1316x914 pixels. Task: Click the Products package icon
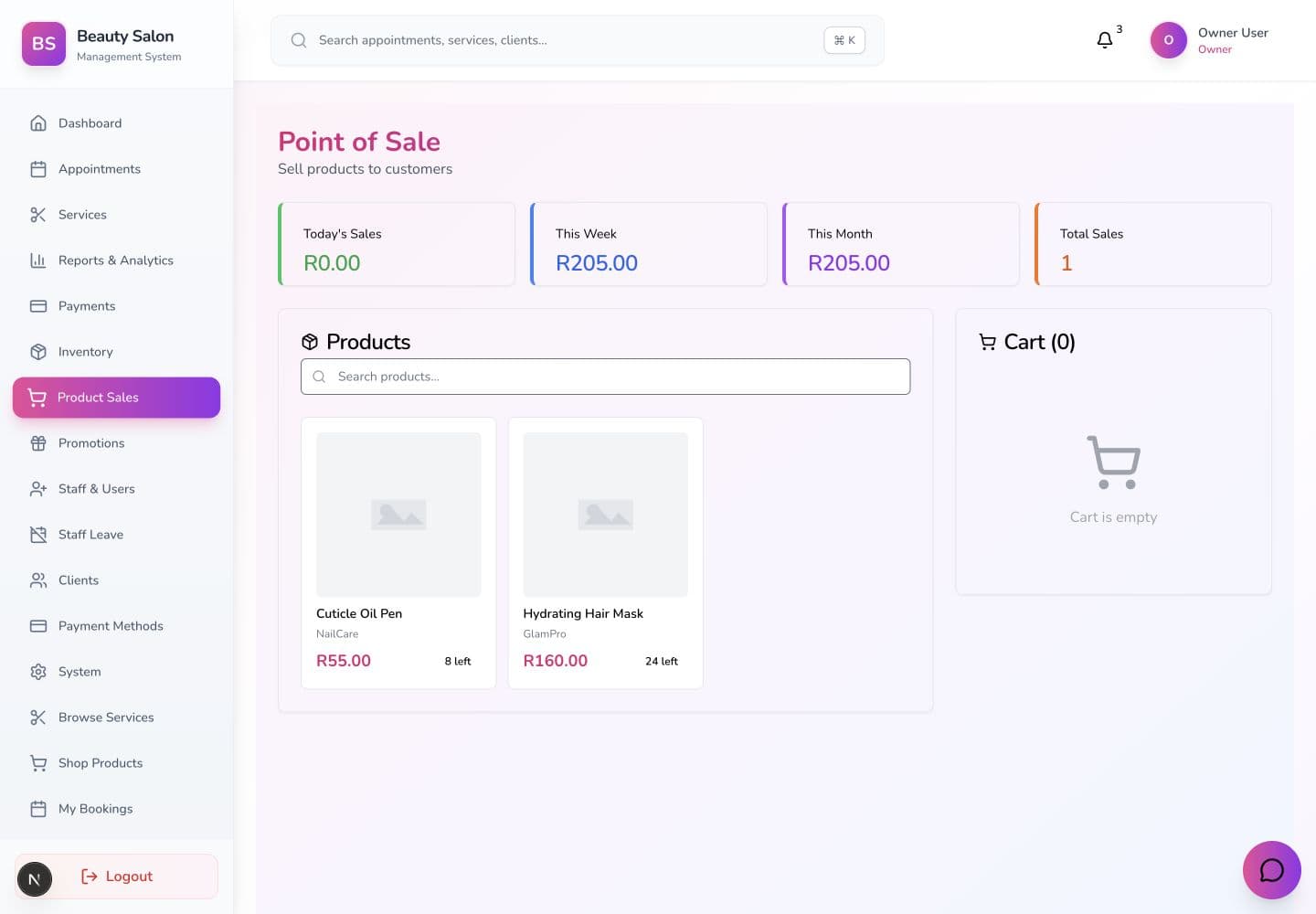pyautogui.click(x=310, y=342)
